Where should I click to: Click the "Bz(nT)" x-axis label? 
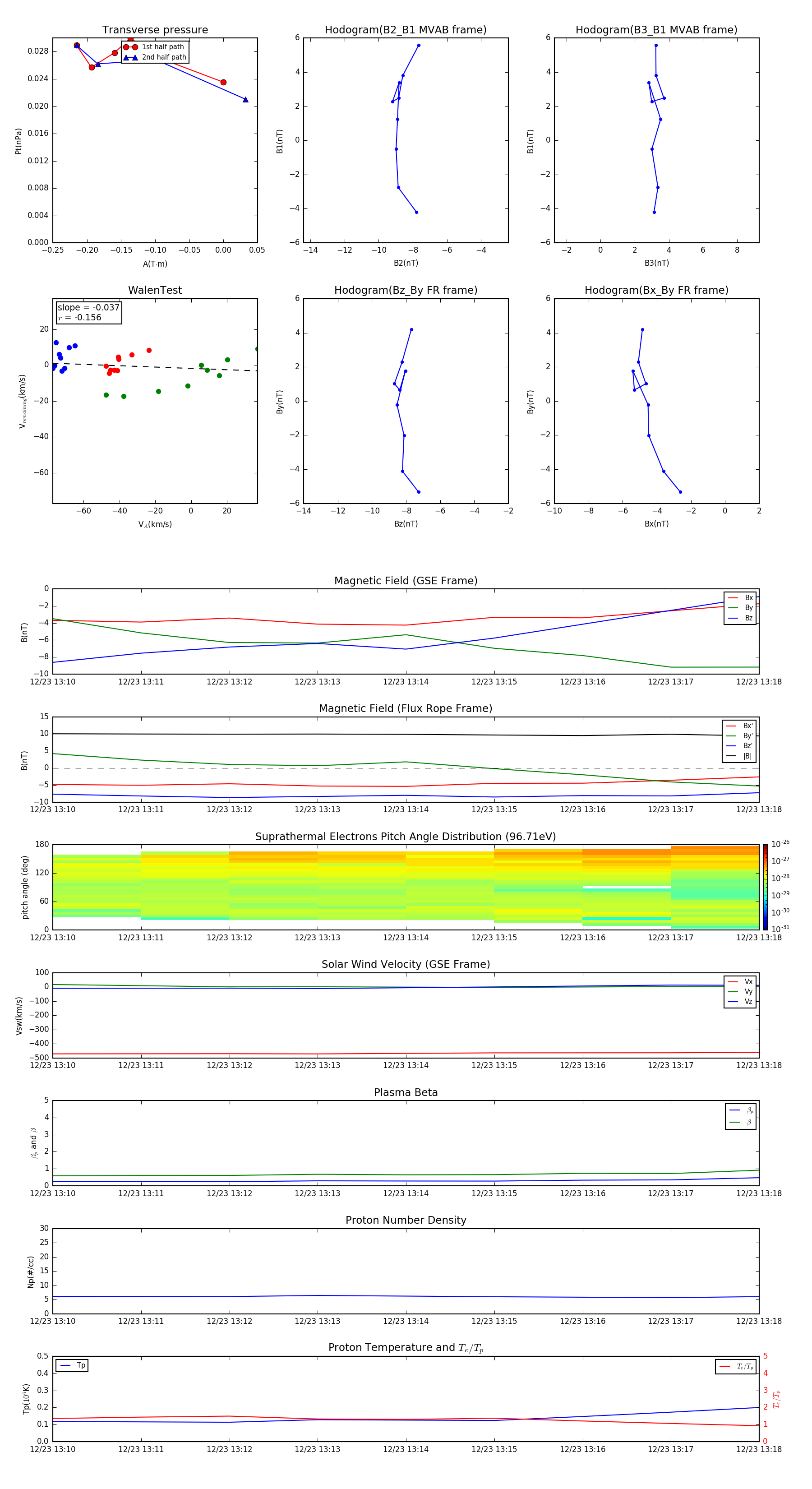(406, 524)
